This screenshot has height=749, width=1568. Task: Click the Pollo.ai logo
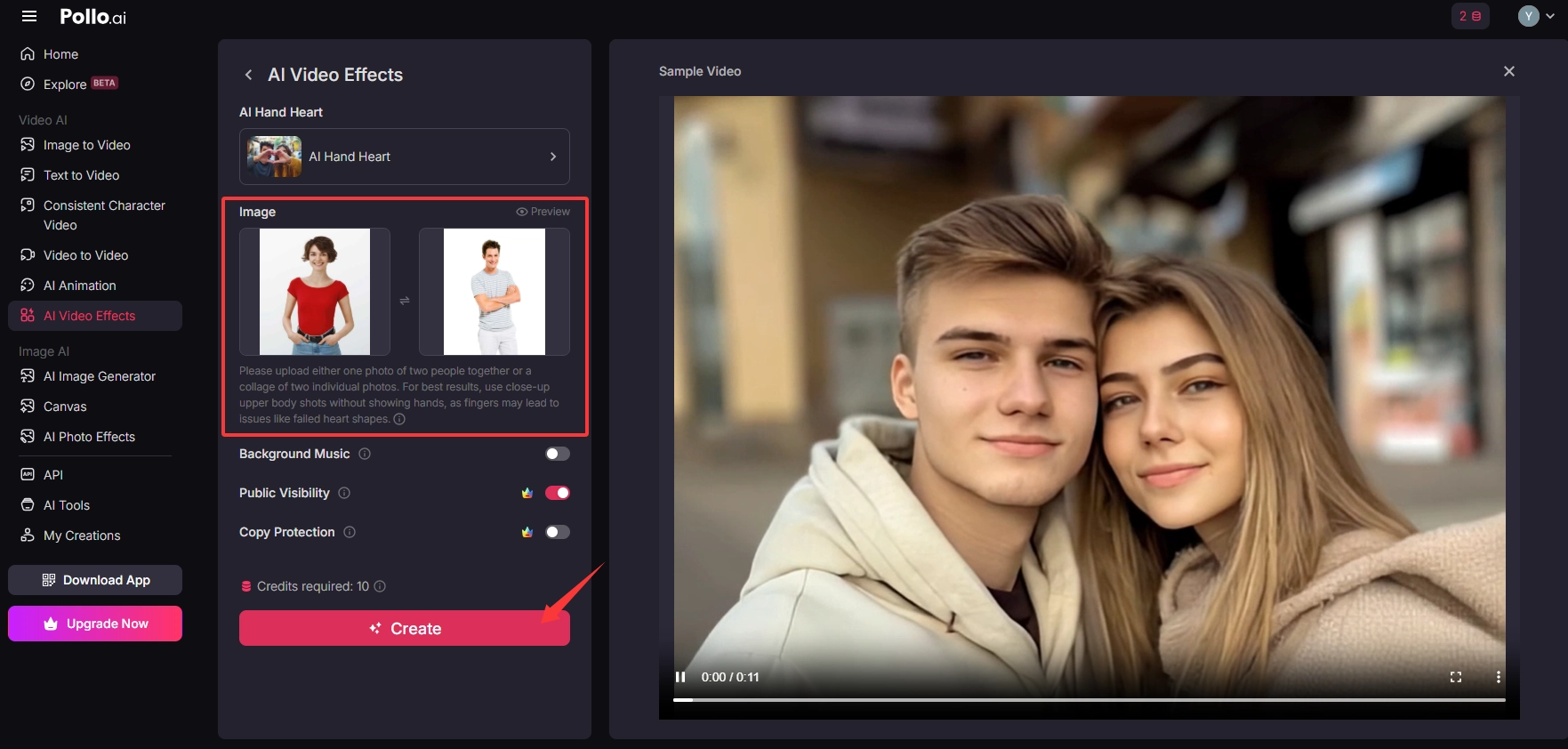92,16
